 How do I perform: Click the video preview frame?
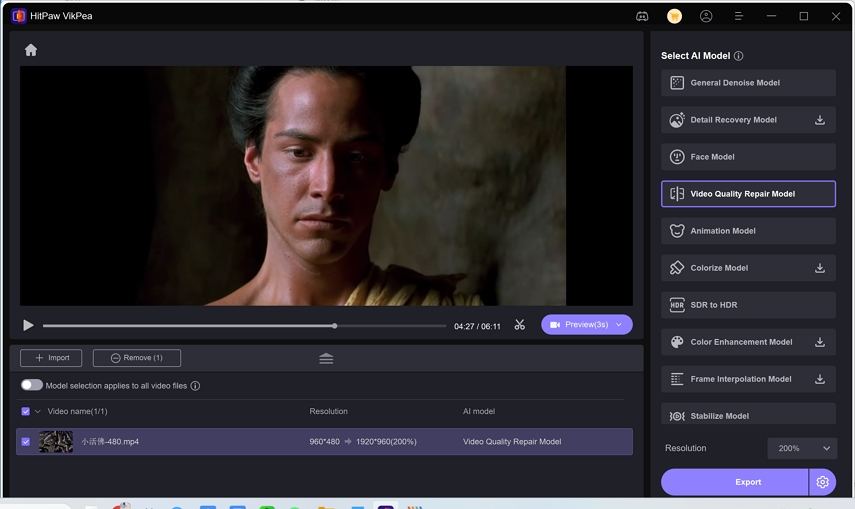coord(326,186)
